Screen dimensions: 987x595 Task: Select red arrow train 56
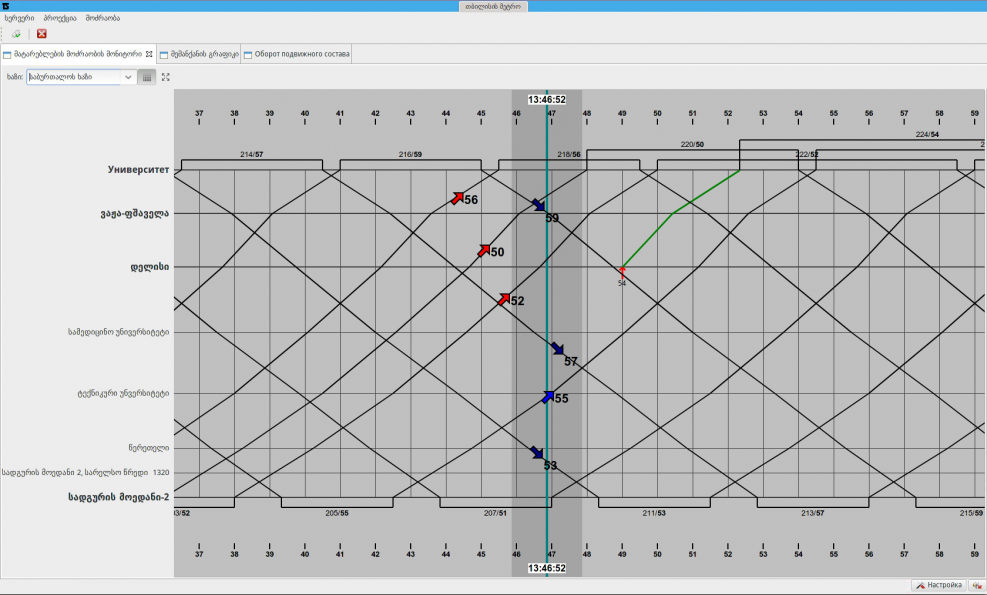(x=458, y=198)
